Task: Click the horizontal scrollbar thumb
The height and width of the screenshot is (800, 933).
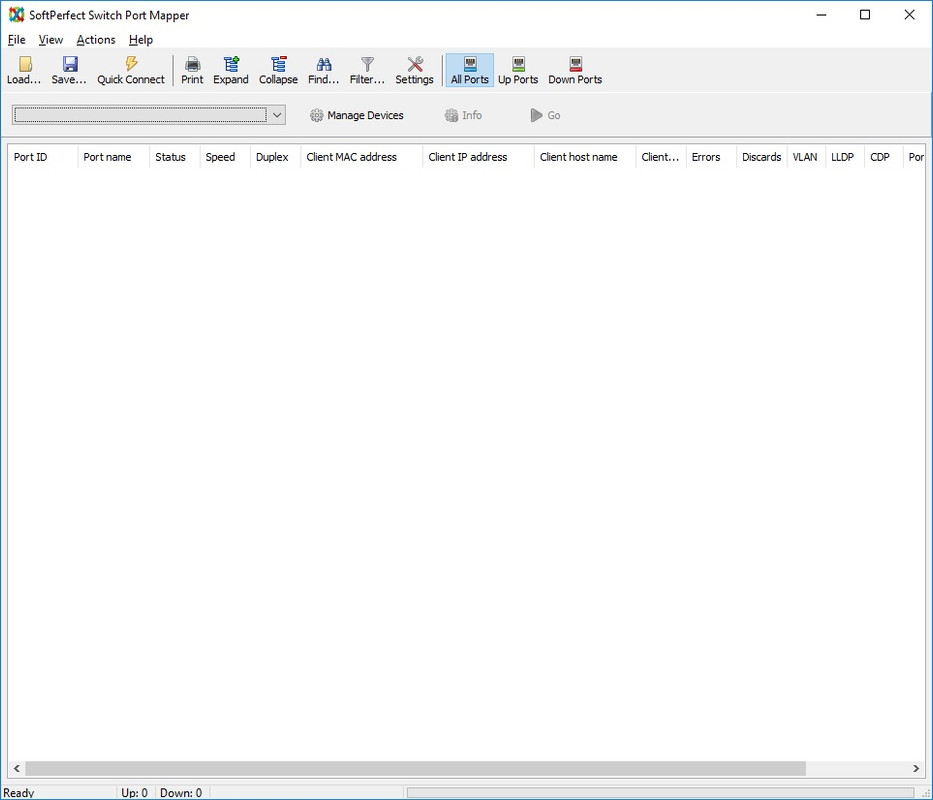Action: tap(415, 768)
